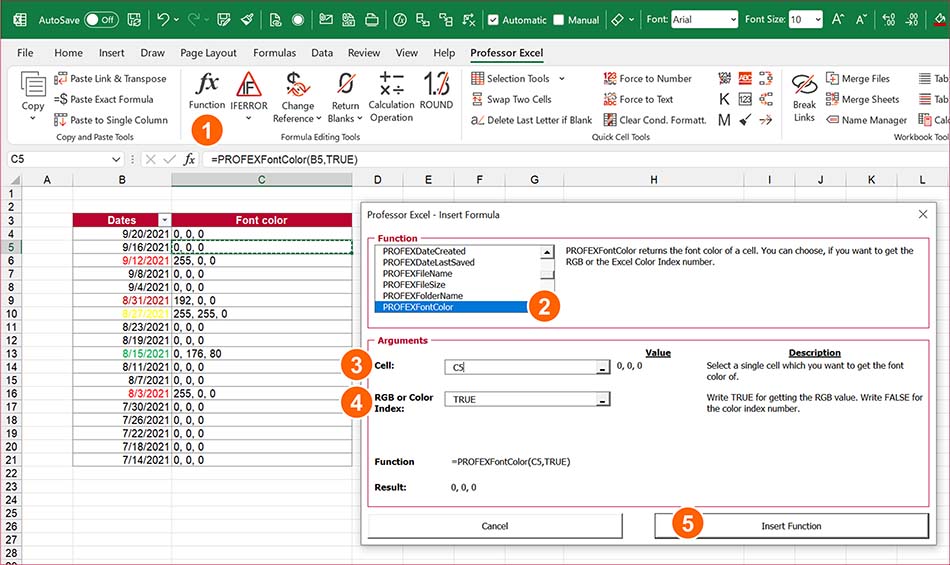Click the RGB or Color Index input field
This screenshot has width=950, height=565.
point(520,399)
